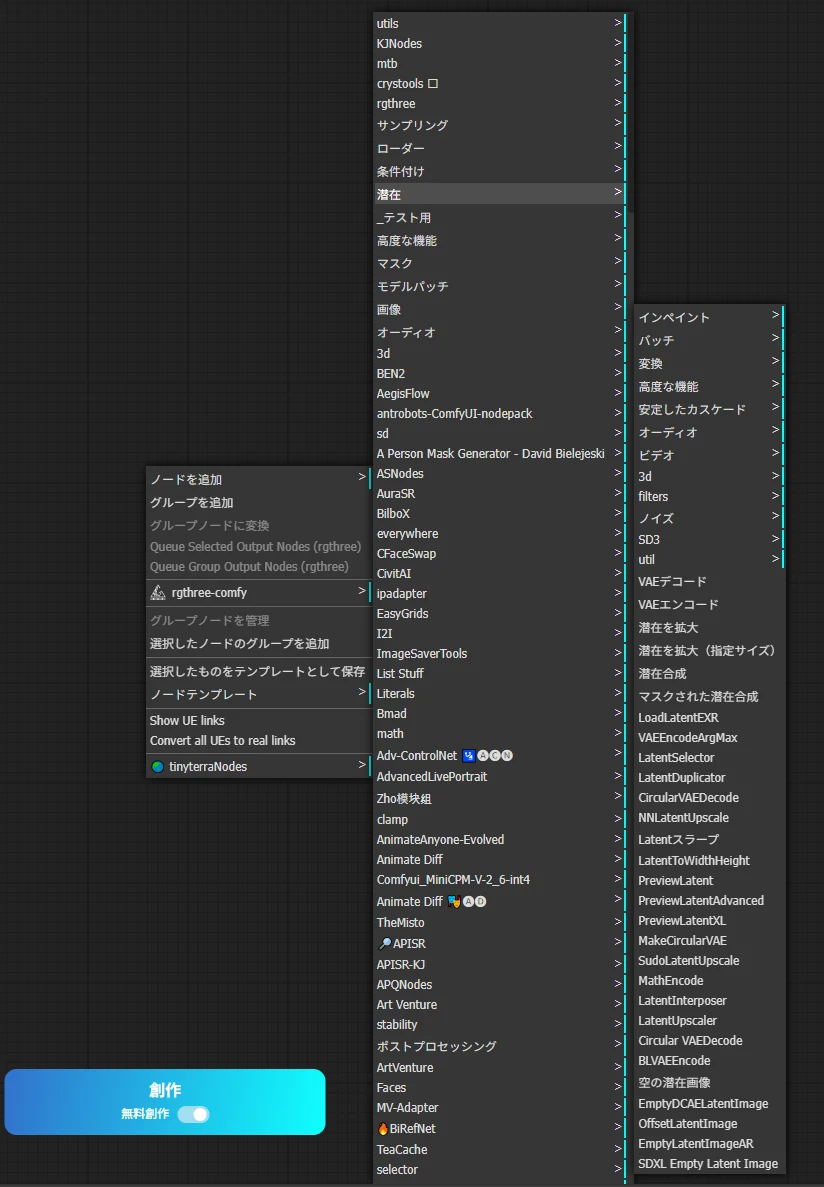This screenshot has height=1187, width=824.
Task: Expand the ノードを追加 submenu arrow
Action: pos(363,479)
